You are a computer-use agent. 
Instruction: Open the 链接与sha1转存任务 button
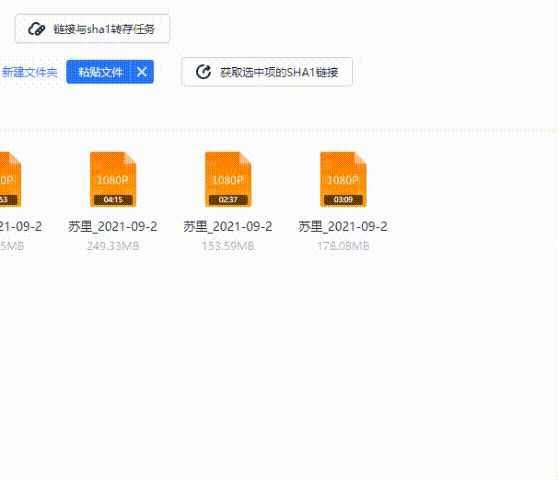click(x=92, y=29)
